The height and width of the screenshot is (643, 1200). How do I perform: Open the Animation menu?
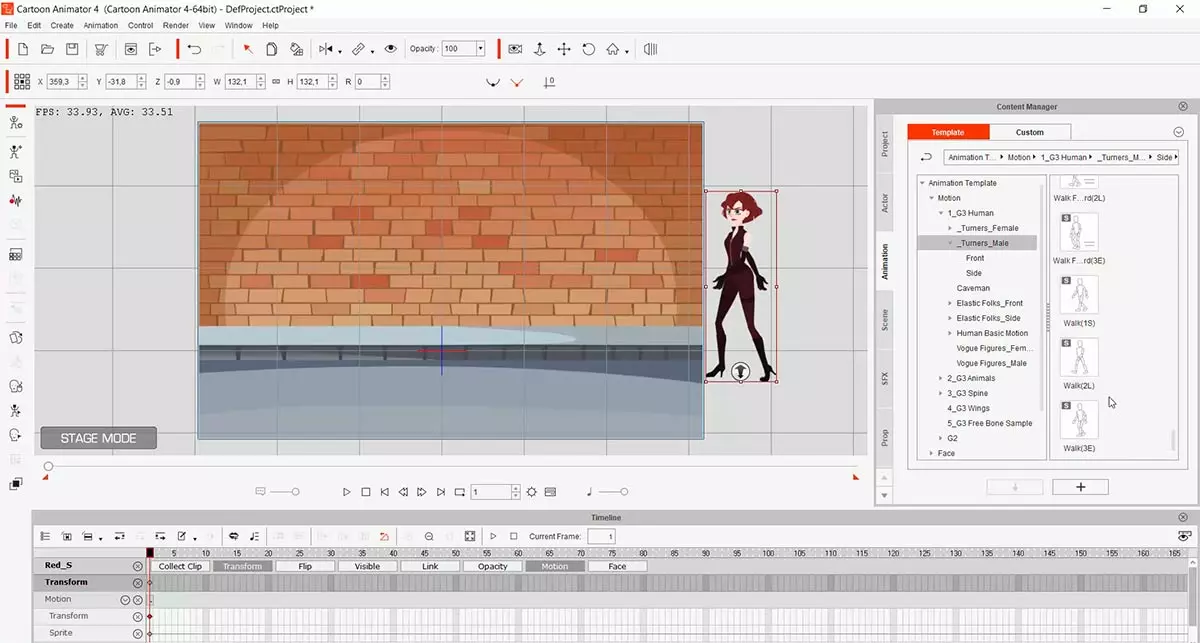pos(100,25)
